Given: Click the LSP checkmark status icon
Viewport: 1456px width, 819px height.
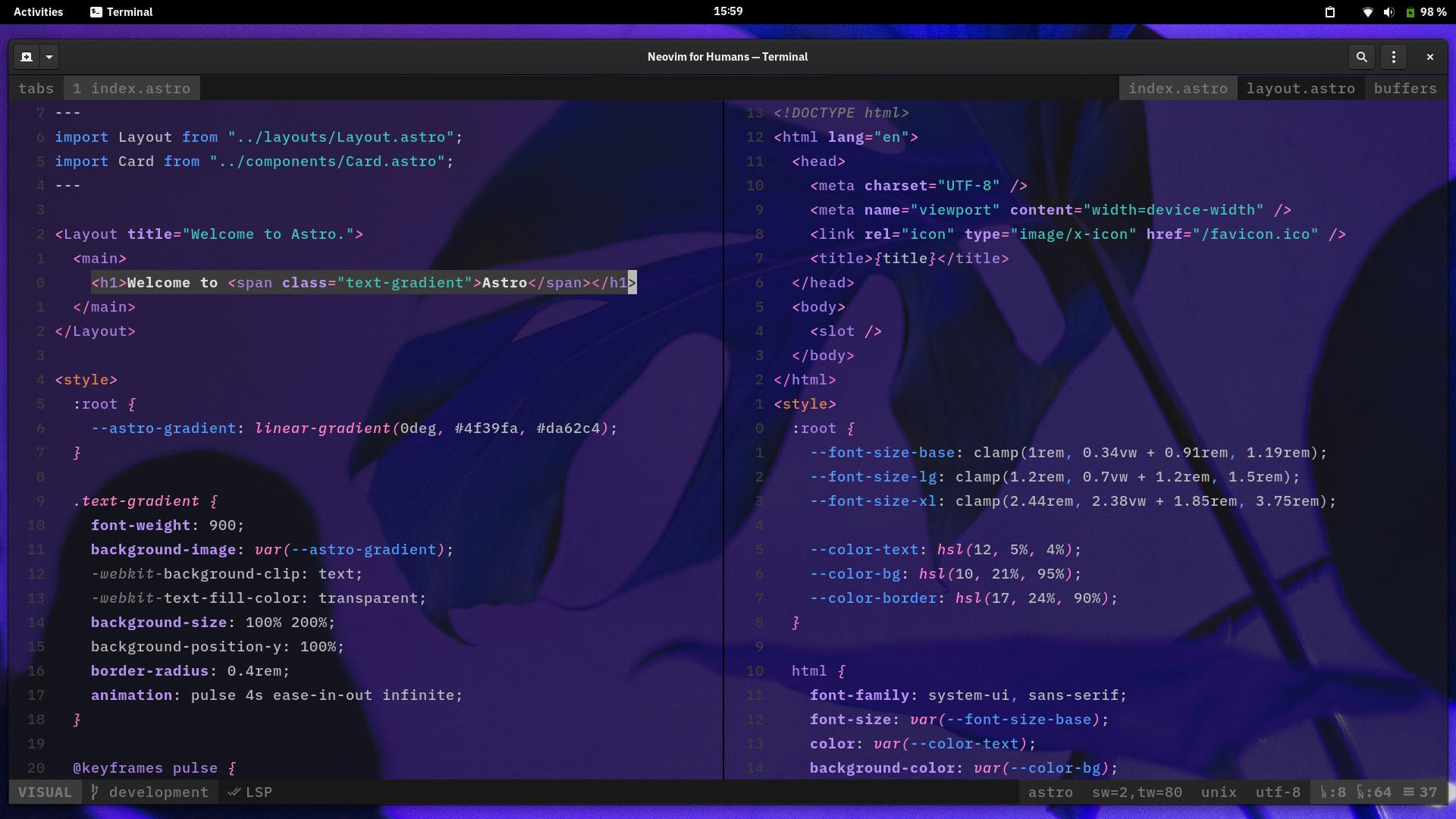Looking at the screenshot, I should pos(235,792).
